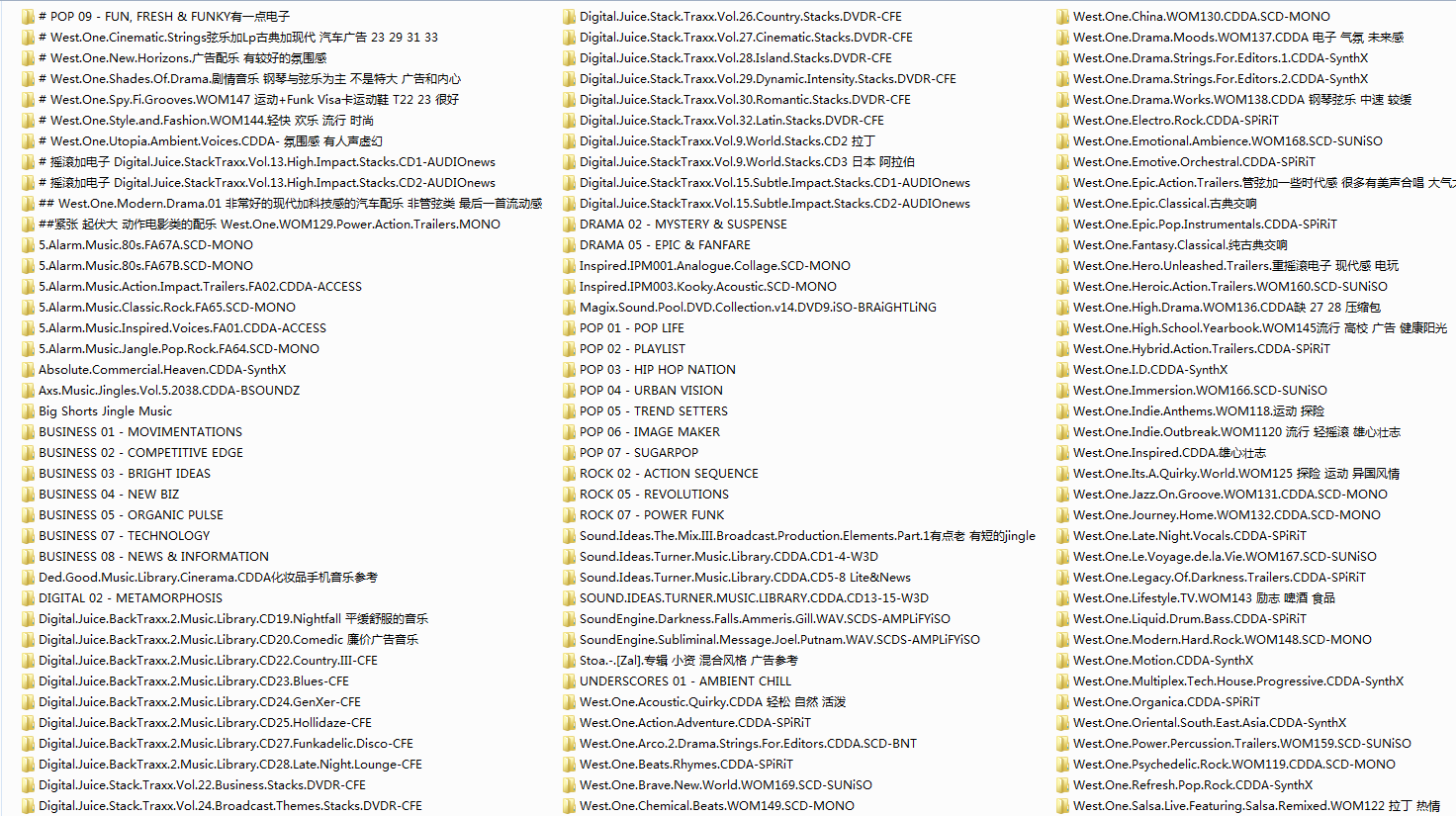Screen dimensions: 1456x816
Task: Select 'West.One.Immersion.WOM166.SCD-SUNiSO' folder name
Action: (1200, 391)
